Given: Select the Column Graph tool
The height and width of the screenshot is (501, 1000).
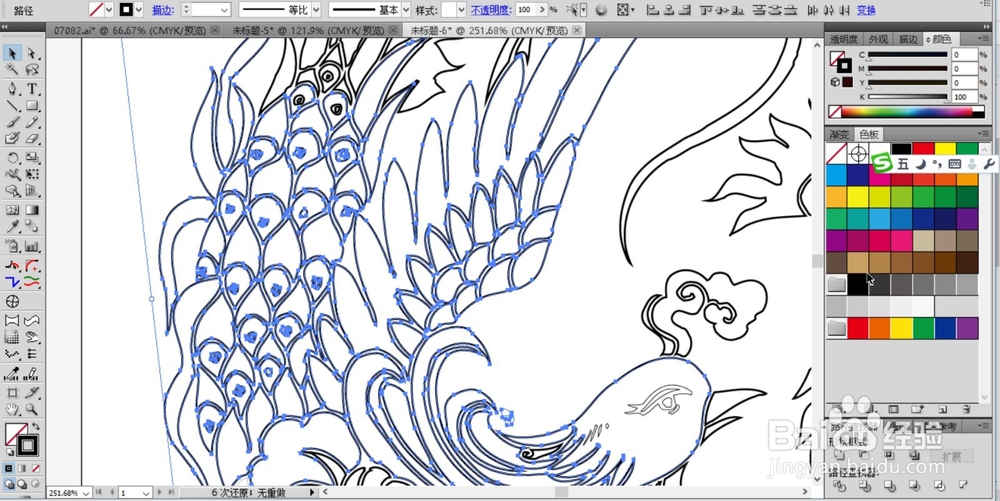Looking at the screenshot, I should 32,246.
